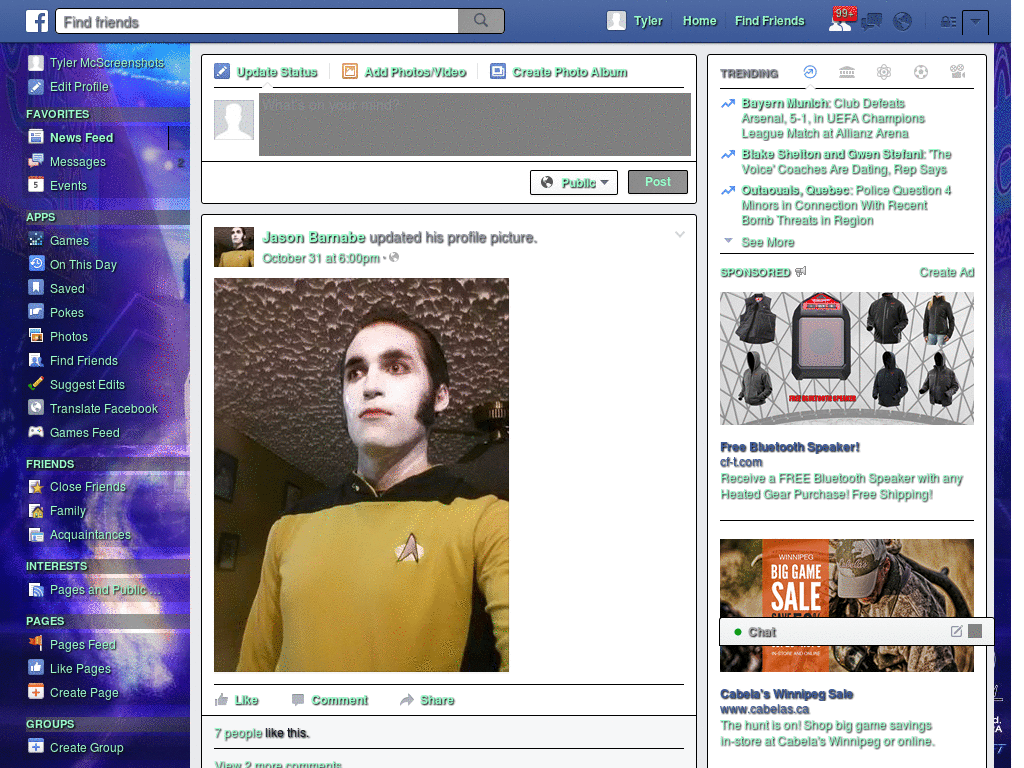This screenshot has height=768, width=1024.
Task: Click the Add Photos/Video image icon
Action: pos(350,71)
